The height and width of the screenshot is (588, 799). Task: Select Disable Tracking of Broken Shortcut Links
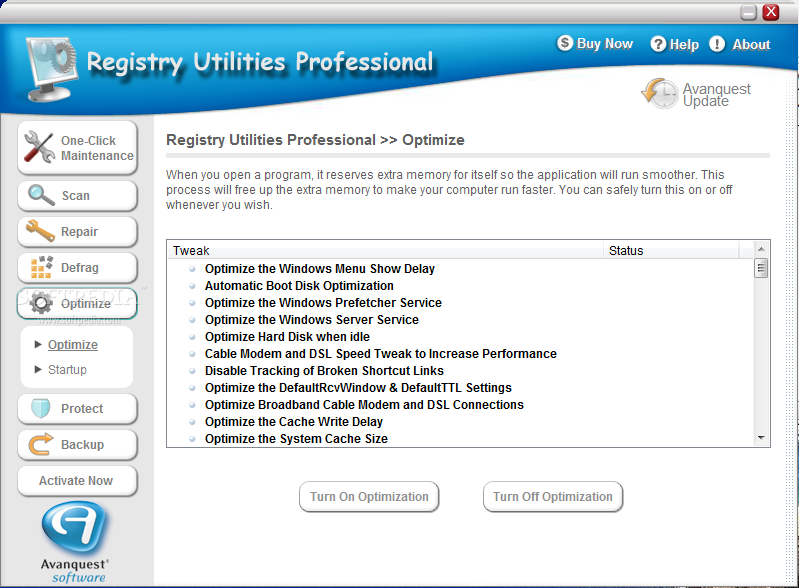pos(324,370)
